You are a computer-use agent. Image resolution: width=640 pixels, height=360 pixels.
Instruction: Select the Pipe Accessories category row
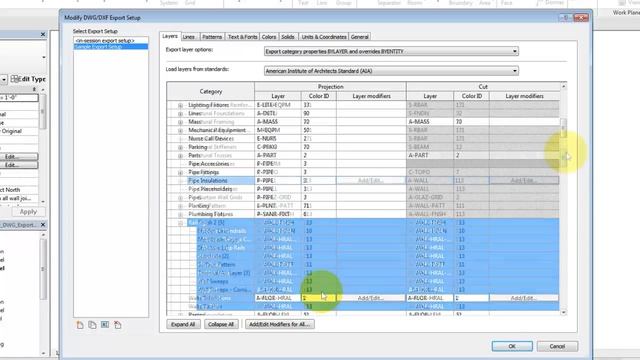211,164
